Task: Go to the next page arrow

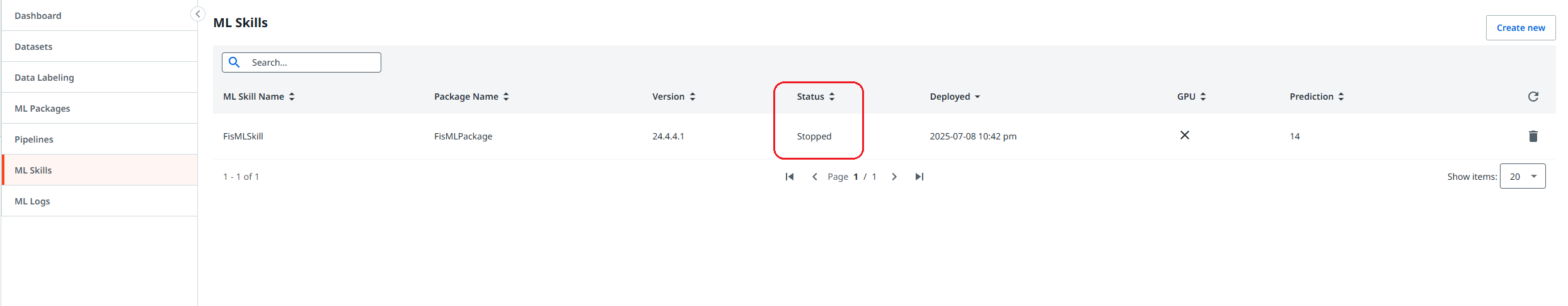Action: coord(894,177)
